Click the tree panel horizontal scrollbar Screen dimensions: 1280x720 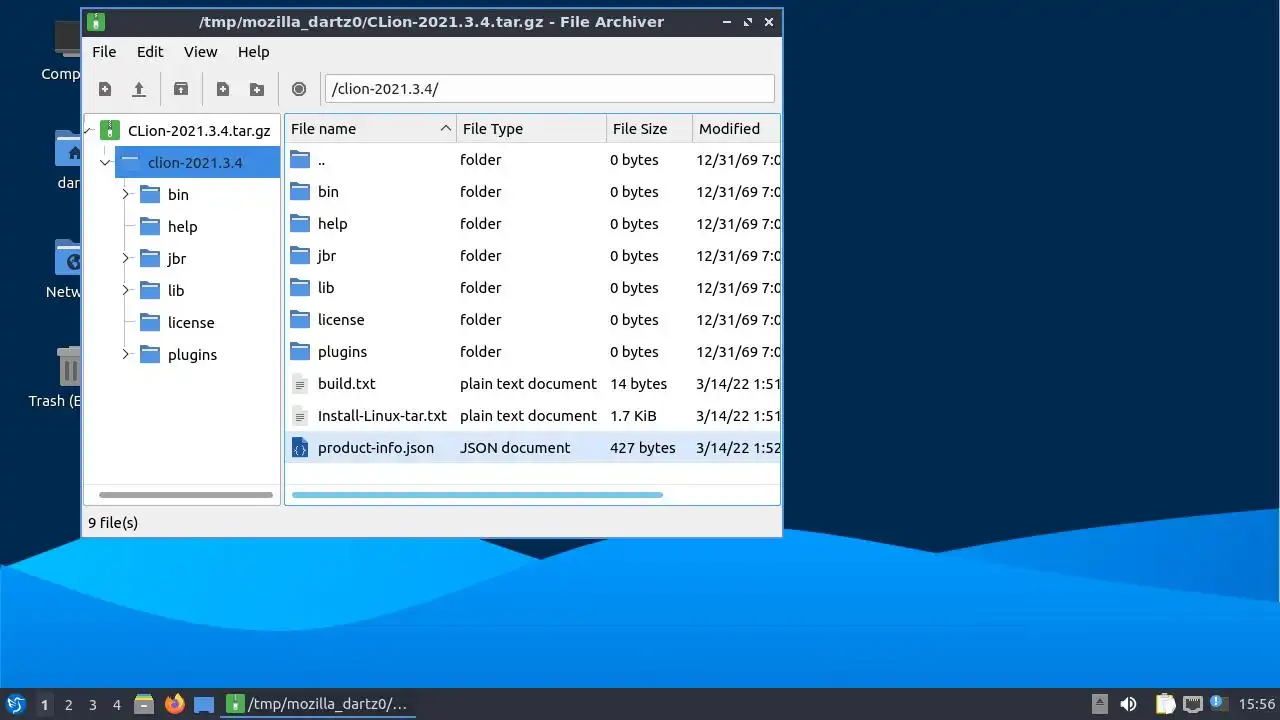[186, 494]
